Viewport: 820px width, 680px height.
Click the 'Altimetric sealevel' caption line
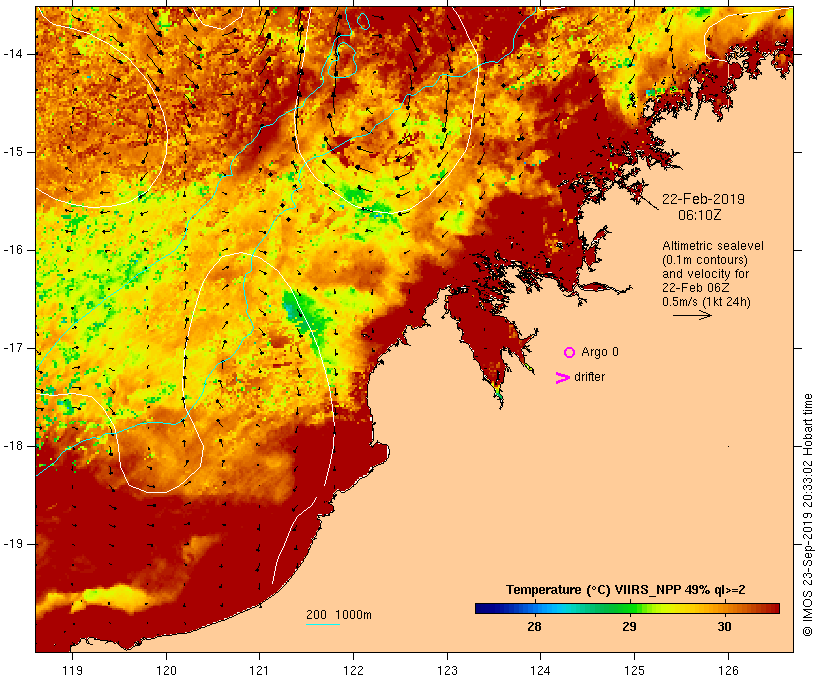[x=713, y=246]
